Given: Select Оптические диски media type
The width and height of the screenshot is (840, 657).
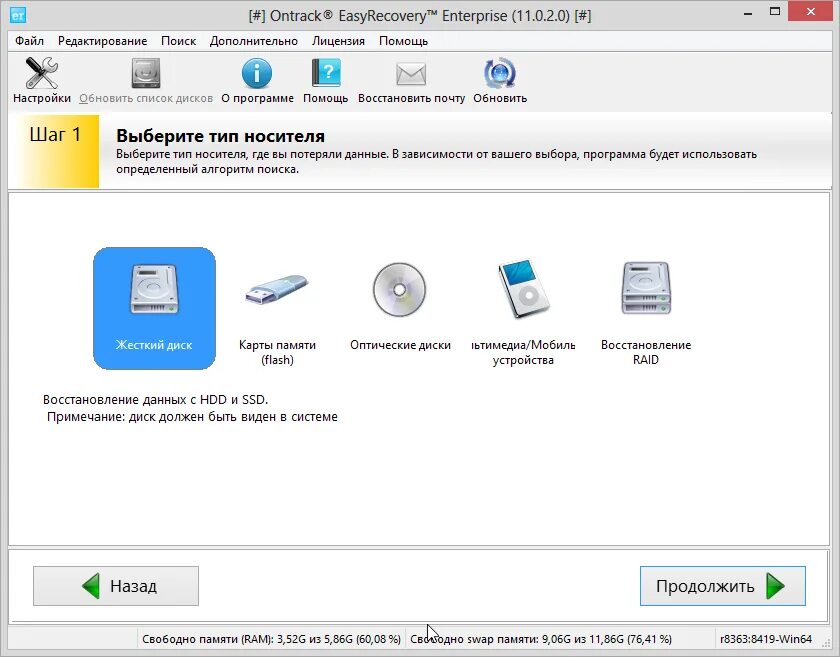Looking at the screenshot, I should [x=400, y=307].
